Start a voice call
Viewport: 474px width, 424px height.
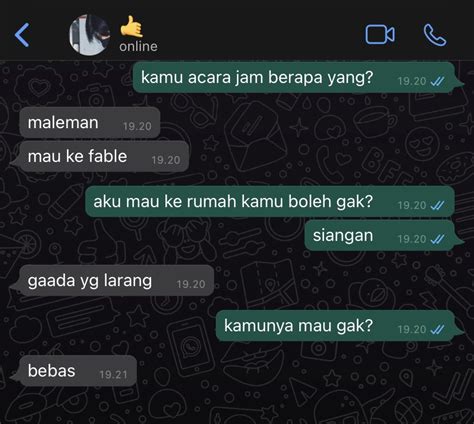pos(435,35)
